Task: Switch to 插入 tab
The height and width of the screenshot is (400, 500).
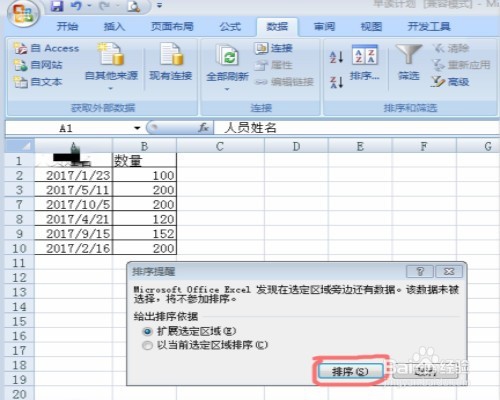Action: (114, 26)
